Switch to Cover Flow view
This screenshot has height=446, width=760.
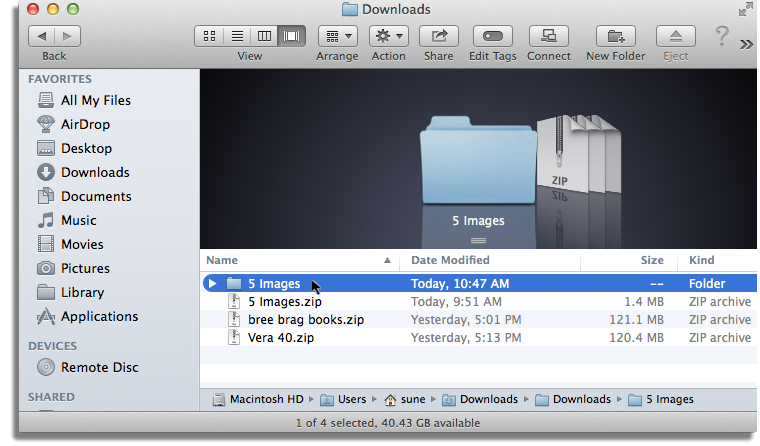point(292,36)
